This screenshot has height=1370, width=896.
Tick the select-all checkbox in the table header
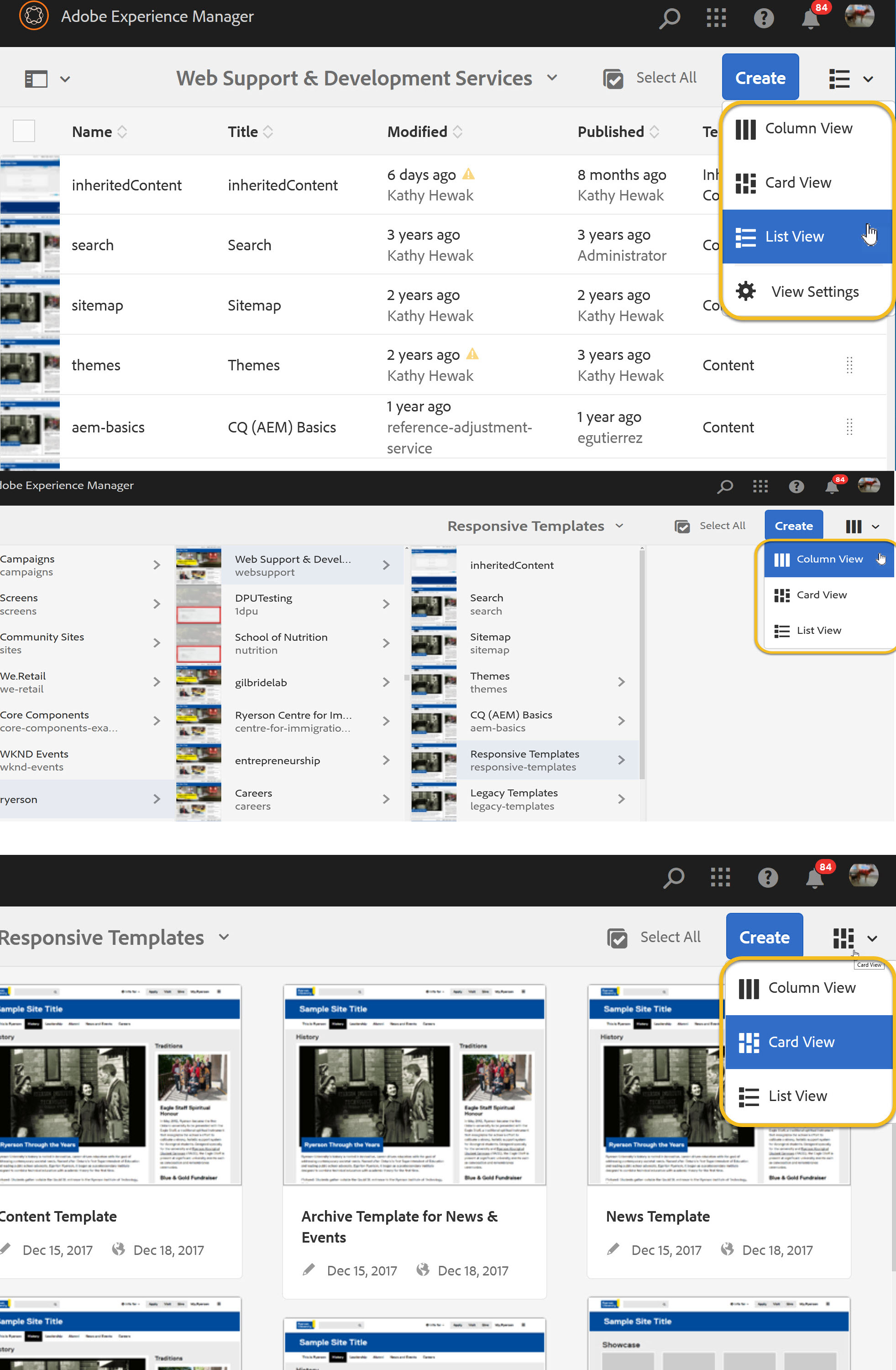coord(24,131)
